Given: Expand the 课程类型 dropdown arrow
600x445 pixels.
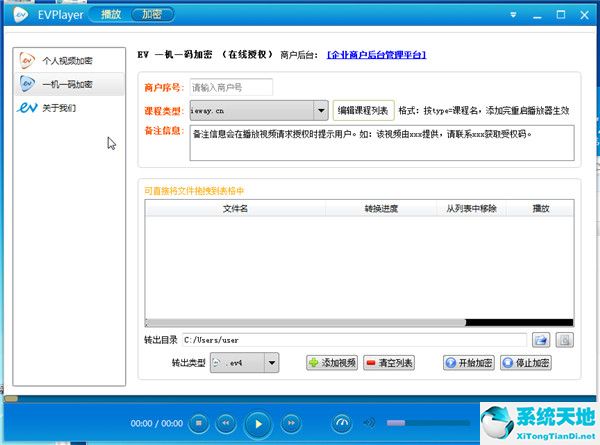Looking at the screenshot, I should coord(321,111).
